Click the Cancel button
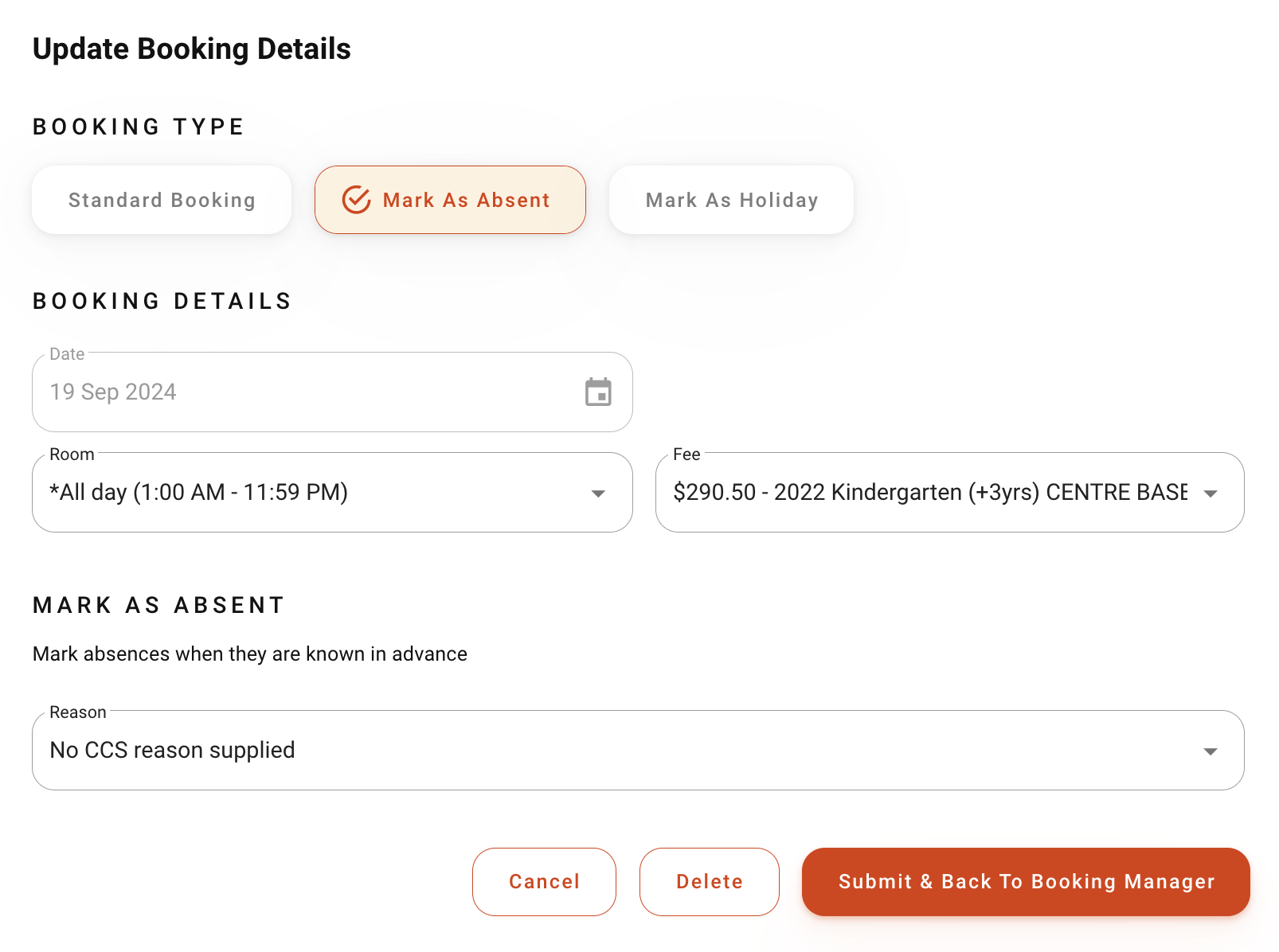The image size is (1279, 952). (x=544, y=881)
